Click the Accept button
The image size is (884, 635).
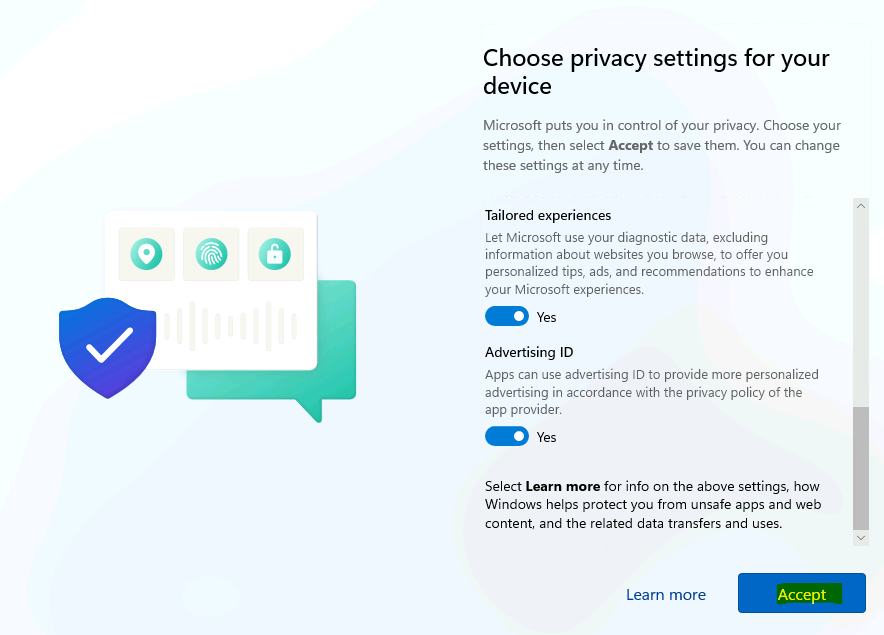coord(802,593)
